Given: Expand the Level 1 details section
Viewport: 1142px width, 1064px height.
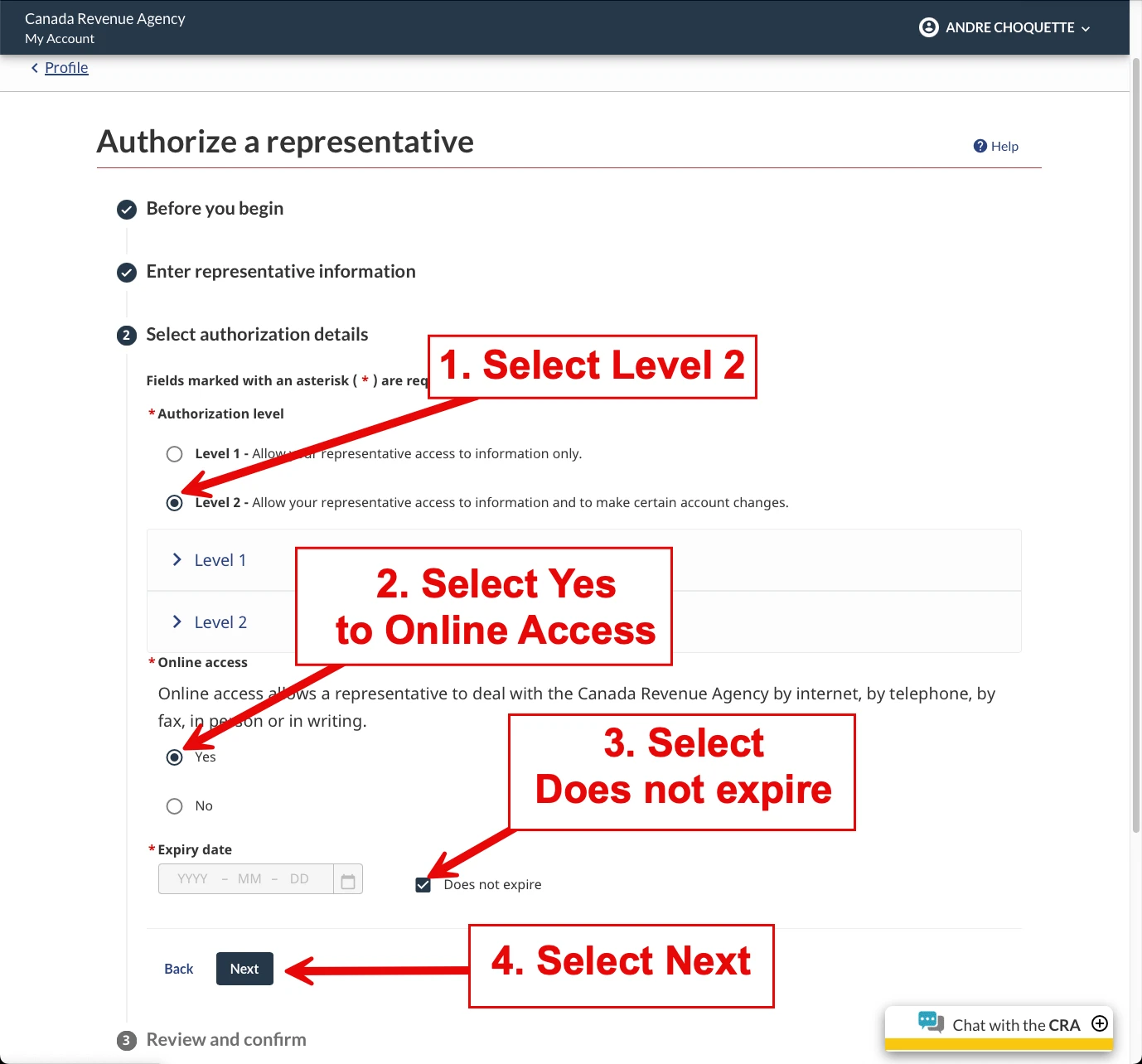Looking at the screenshot, I should pyautogui.click(x=220, y=560).
